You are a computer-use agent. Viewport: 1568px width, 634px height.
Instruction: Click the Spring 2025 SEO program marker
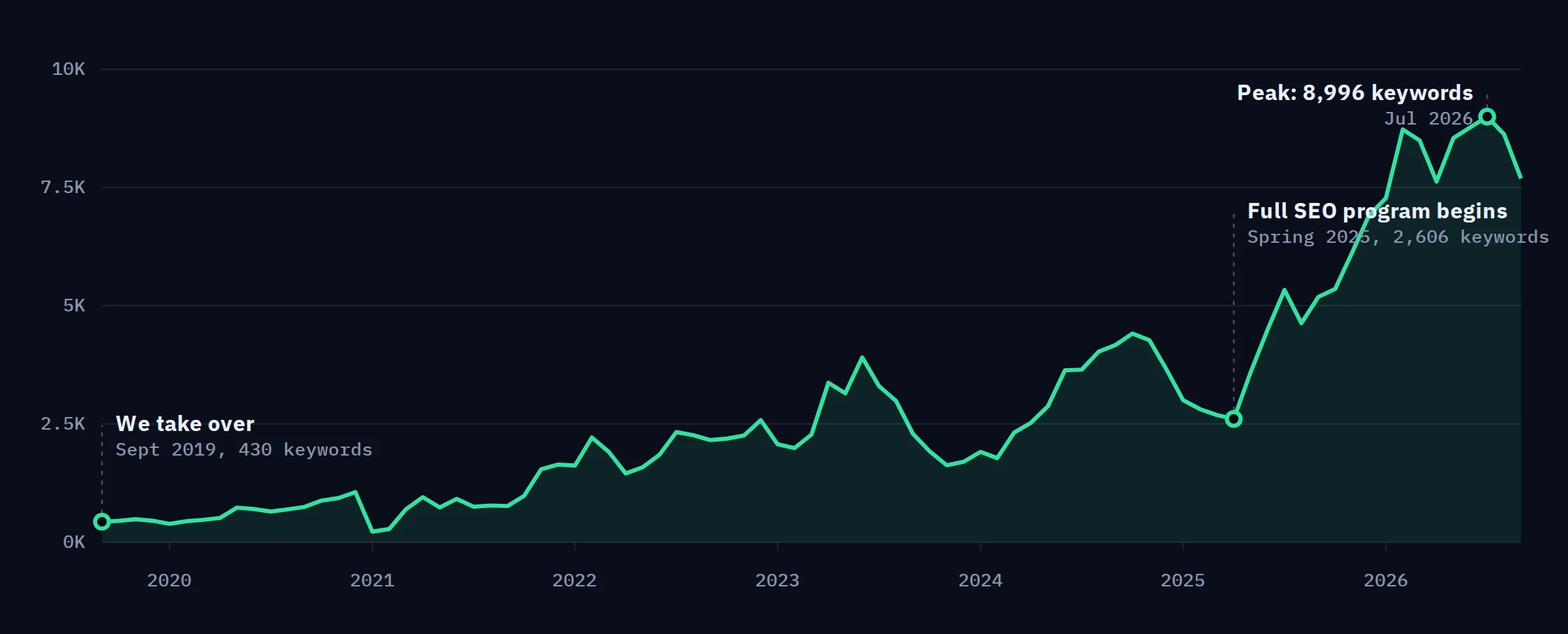pos(1233,419)
